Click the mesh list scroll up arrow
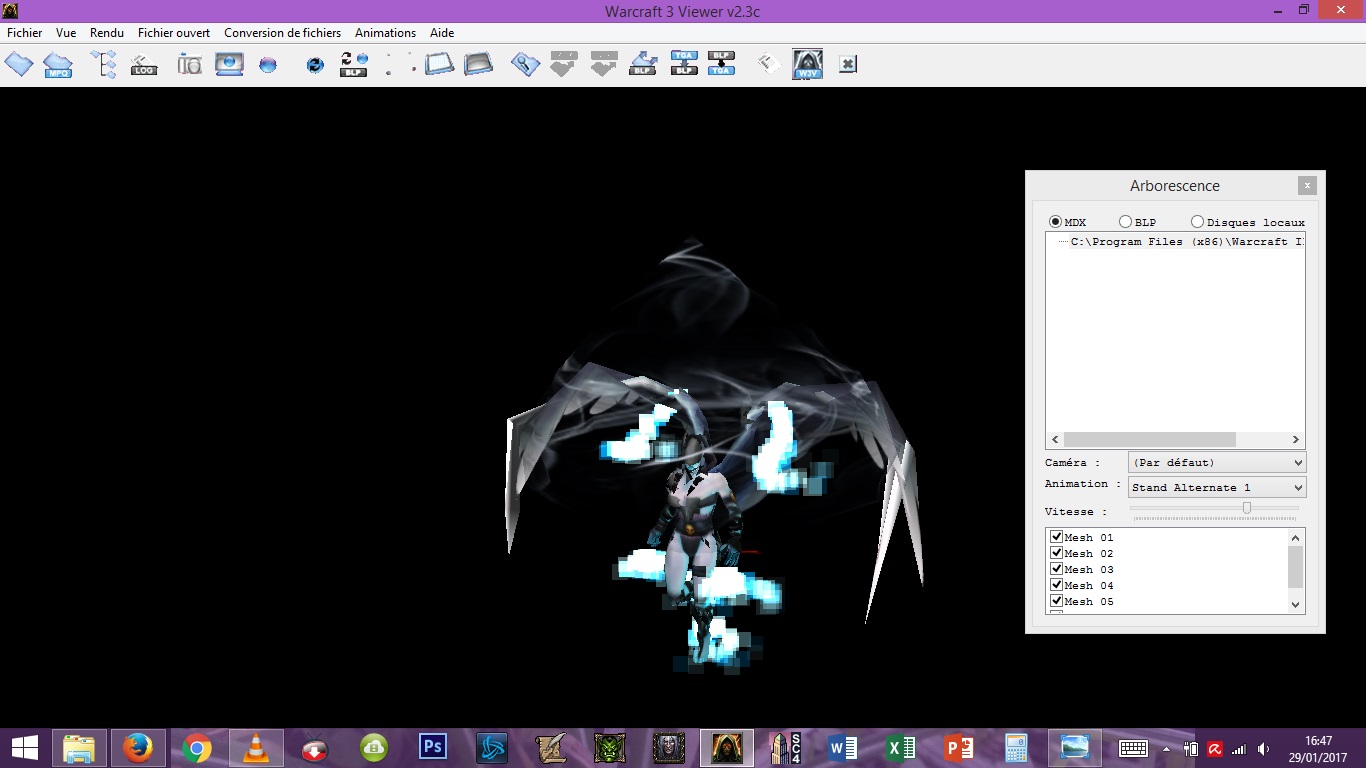Image resolution: width=1366 pixels, height=768 pixels. [x=1296, y=538]
